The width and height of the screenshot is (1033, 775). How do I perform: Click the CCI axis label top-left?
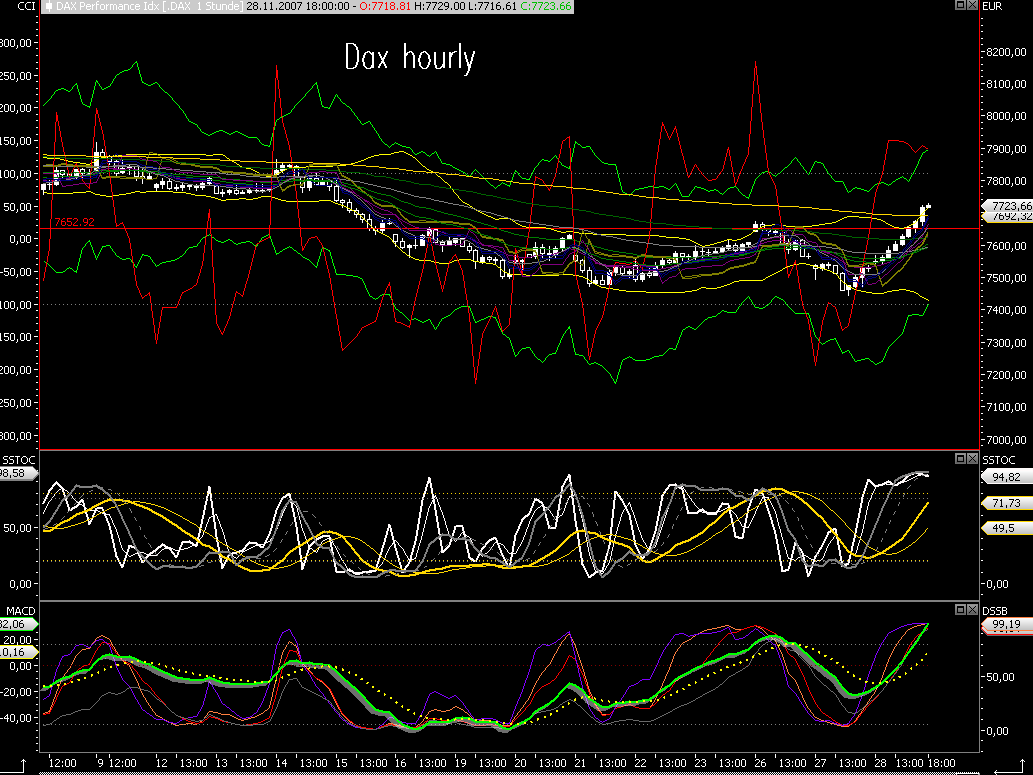coord(11,7)
